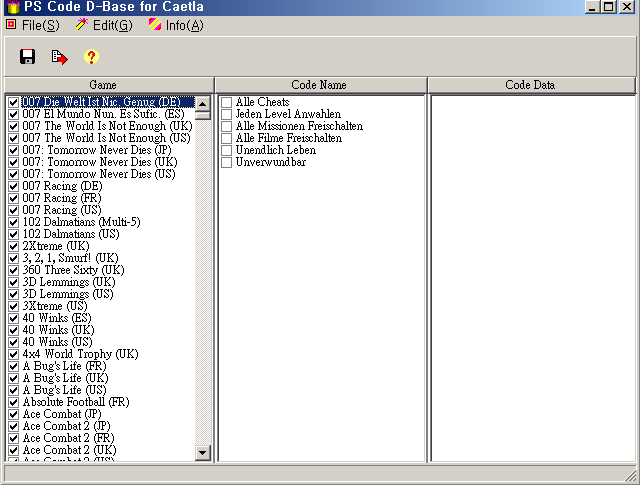Select 3D Lemmings (US) game
Image resolution: width=640 pixels, height=485 pixels.
[x=68, y=294]
